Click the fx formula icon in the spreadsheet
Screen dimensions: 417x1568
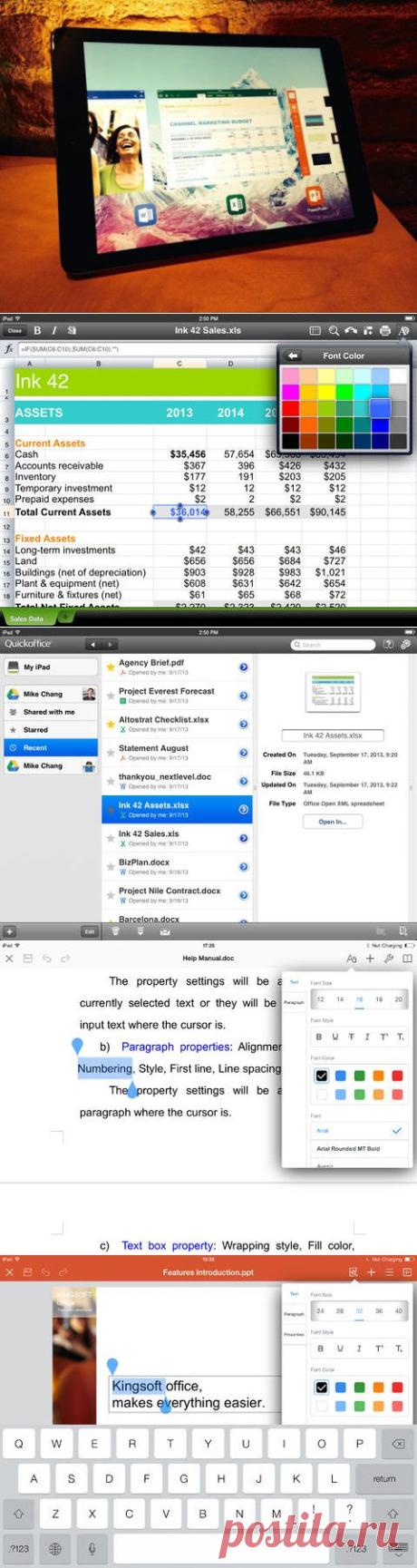coord(8,349)
